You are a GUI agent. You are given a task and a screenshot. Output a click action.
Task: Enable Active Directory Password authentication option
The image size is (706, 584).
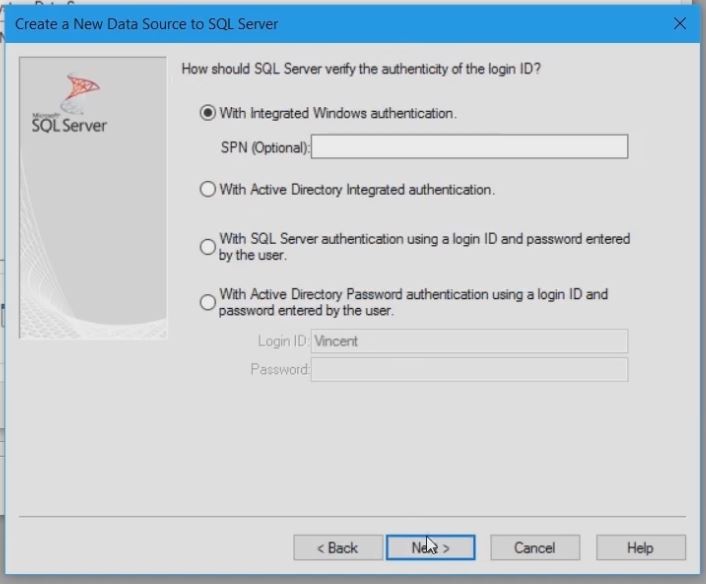pyautogui.click(x=208, y=302)
